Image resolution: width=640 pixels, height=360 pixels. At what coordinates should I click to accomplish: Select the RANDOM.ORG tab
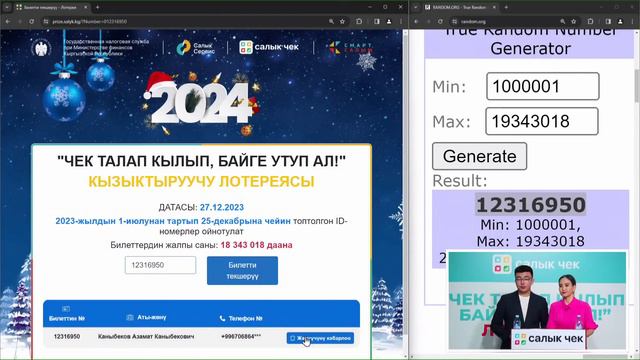pos(460,7)
